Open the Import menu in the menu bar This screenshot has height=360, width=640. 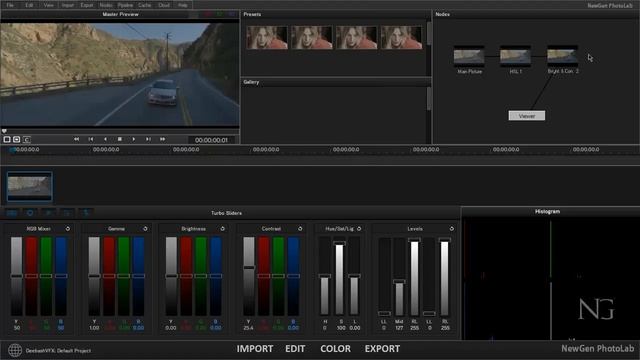(x=68, y=5)
